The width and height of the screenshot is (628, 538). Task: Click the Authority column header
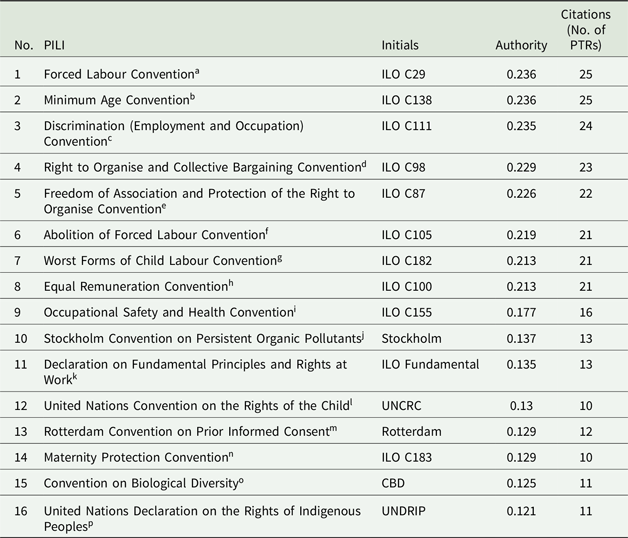[x=521, y=45]
